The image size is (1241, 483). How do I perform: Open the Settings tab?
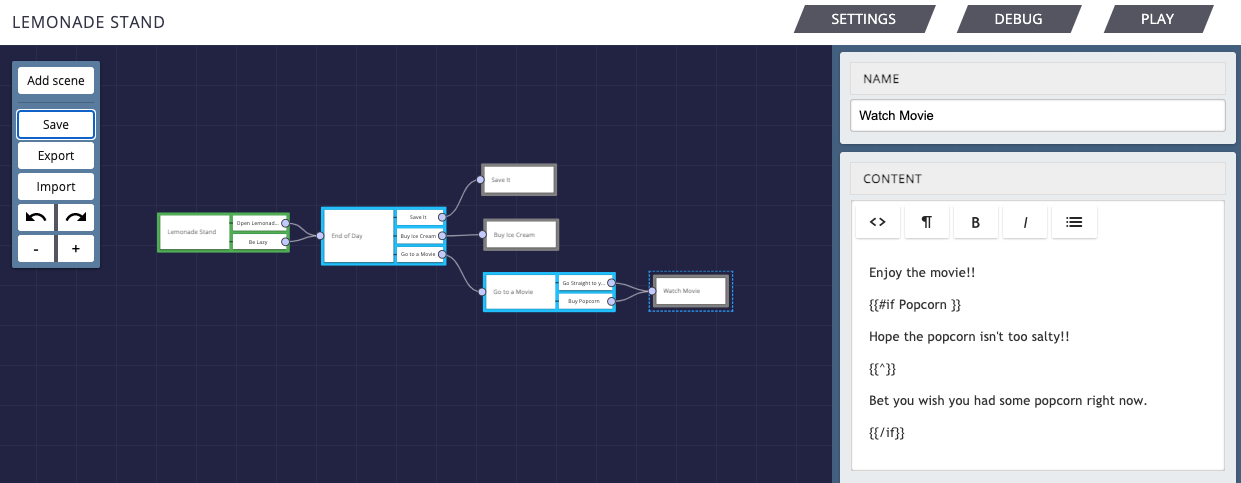pyautogui.click(x=864, y=19)
